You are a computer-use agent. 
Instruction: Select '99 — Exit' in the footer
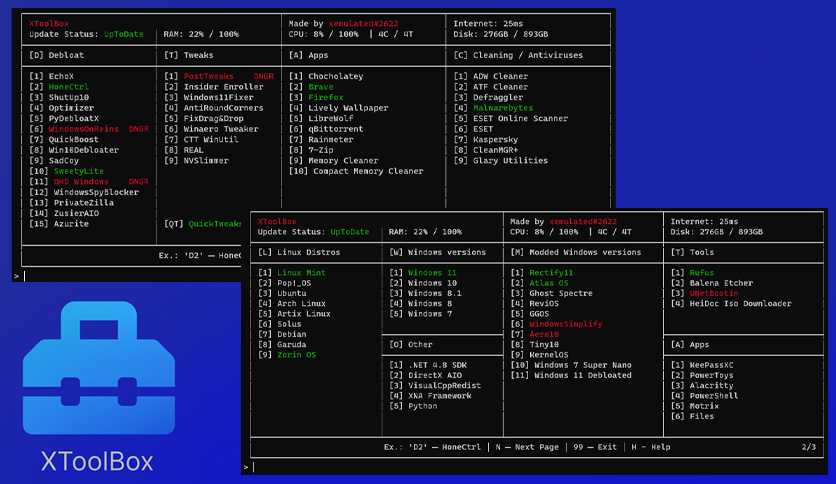(x=595, y=447)
